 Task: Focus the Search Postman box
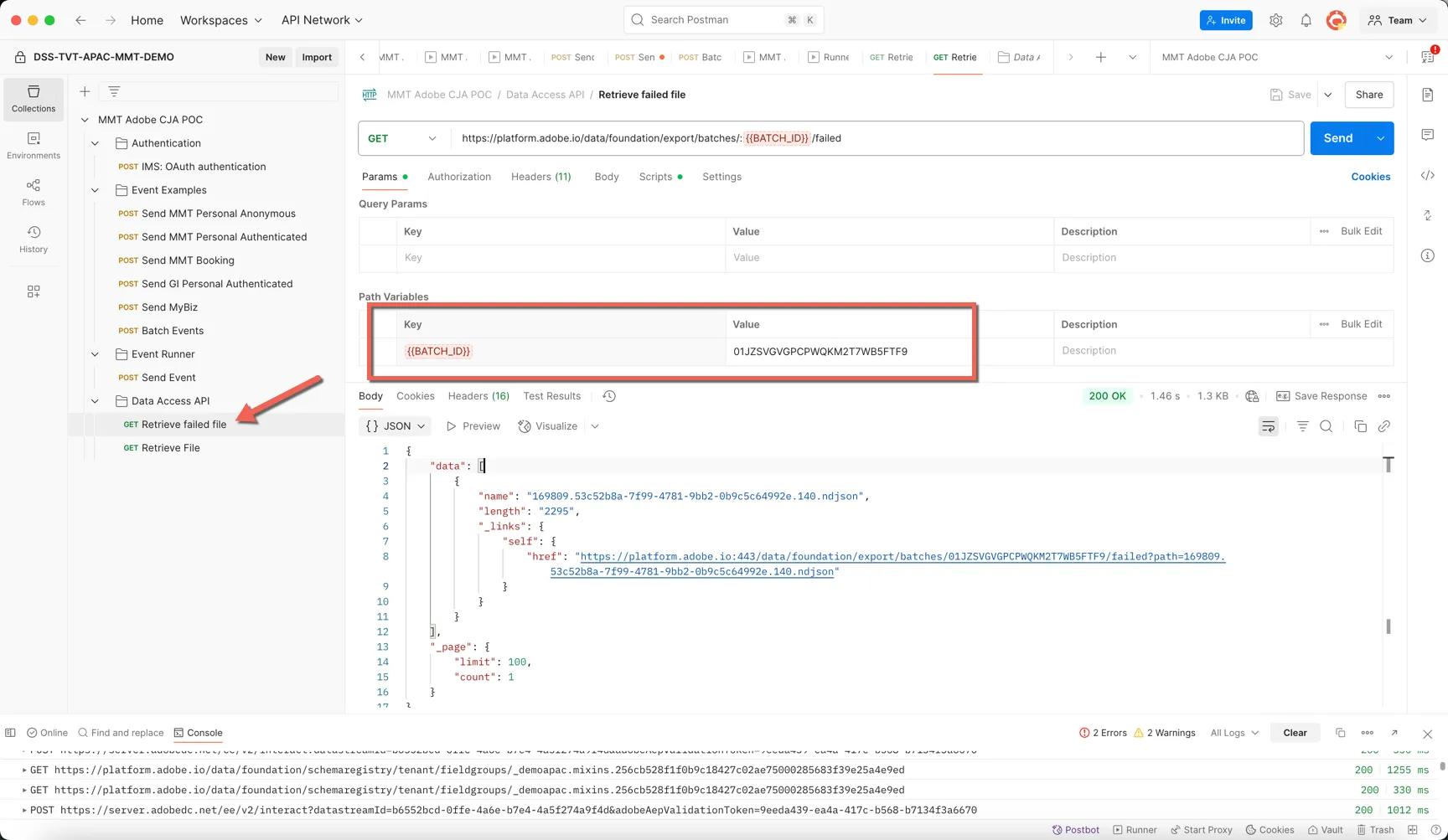pos(724,20)
